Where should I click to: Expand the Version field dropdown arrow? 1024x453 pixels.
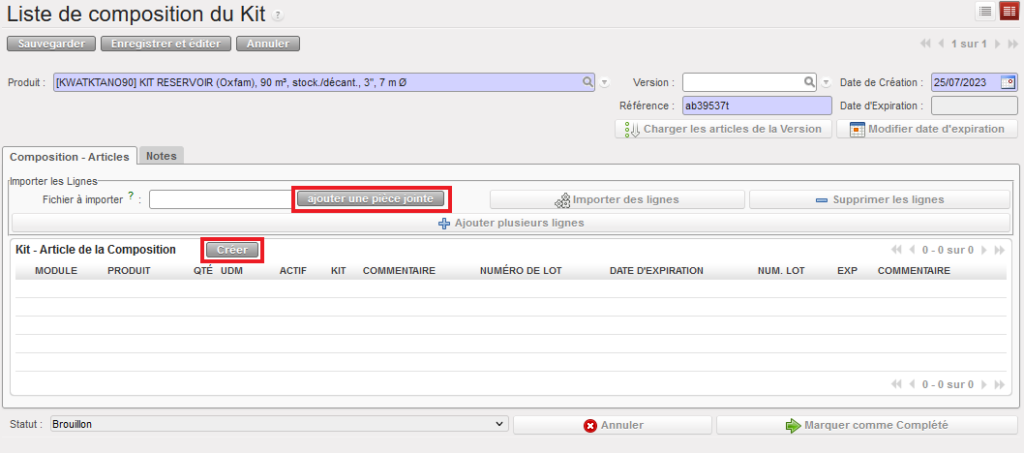point(827,82)
